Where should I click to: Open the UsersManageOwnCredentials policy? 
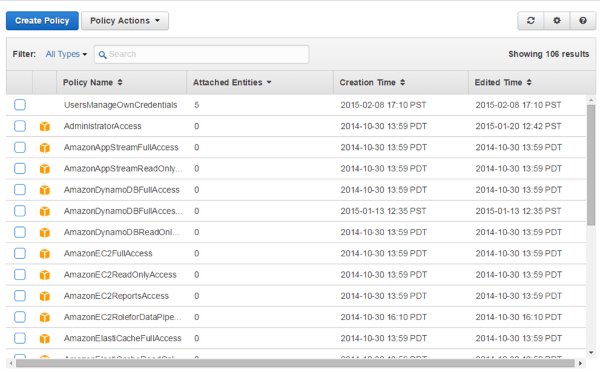(x=121, y=105)
